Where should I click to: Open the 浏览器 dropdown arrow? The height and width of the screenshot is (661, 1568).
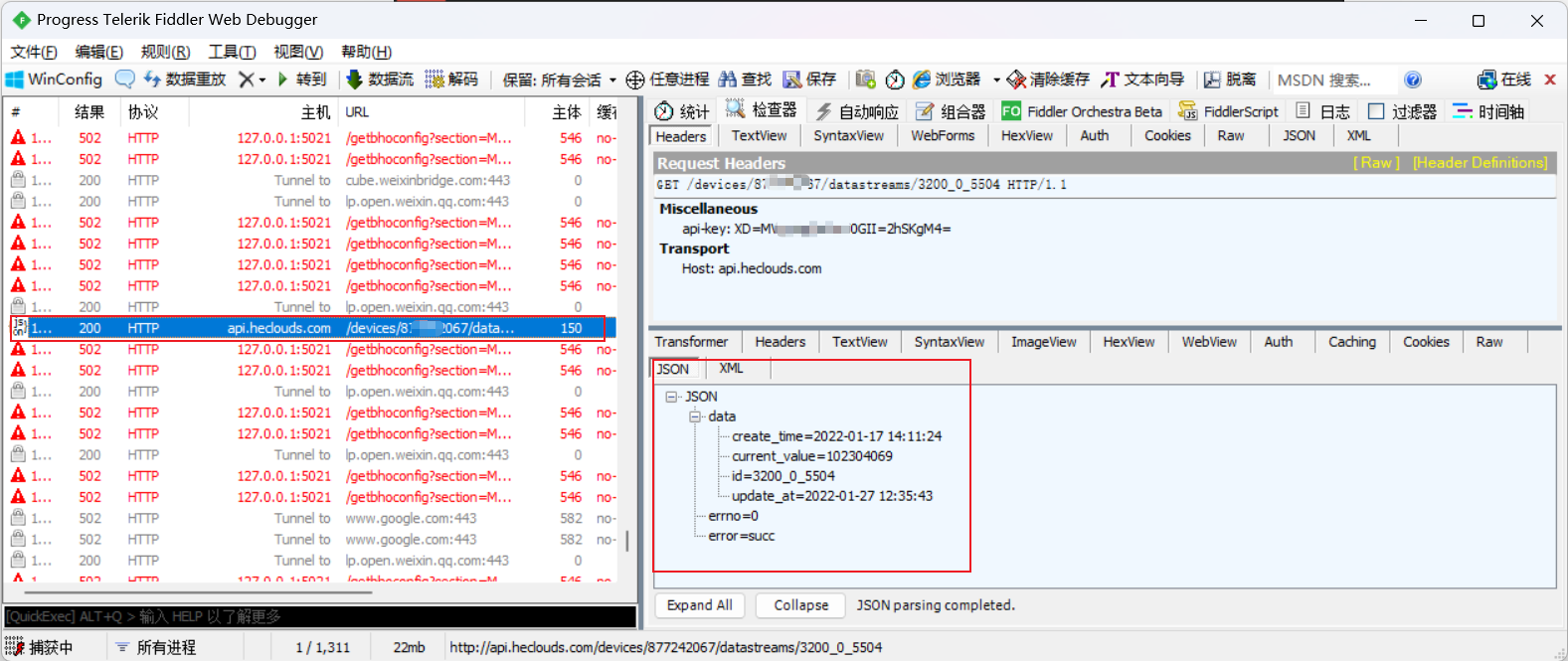tap(996, 80)
